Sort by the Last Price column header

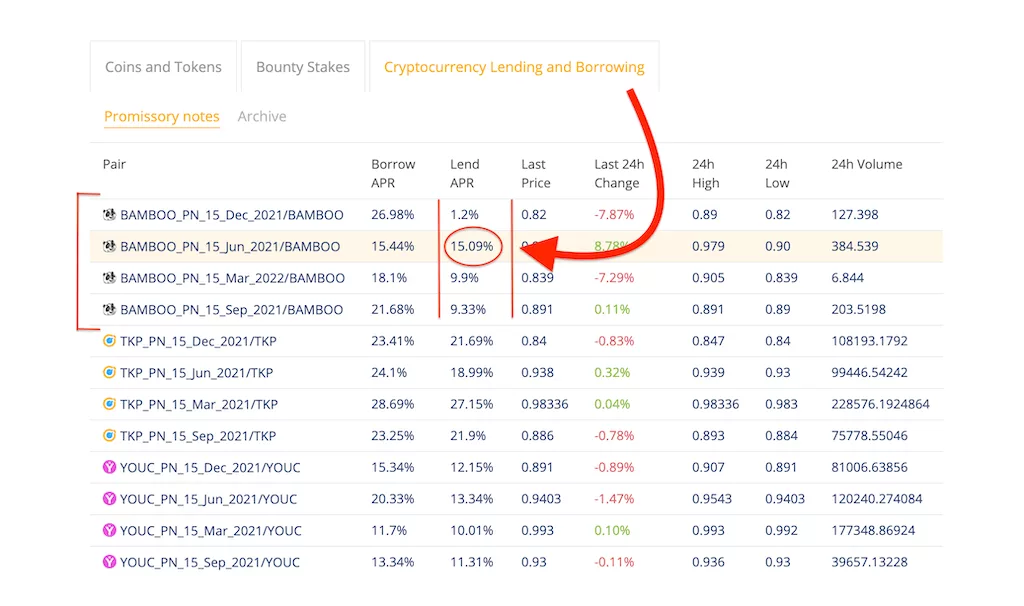coord(536,173)
